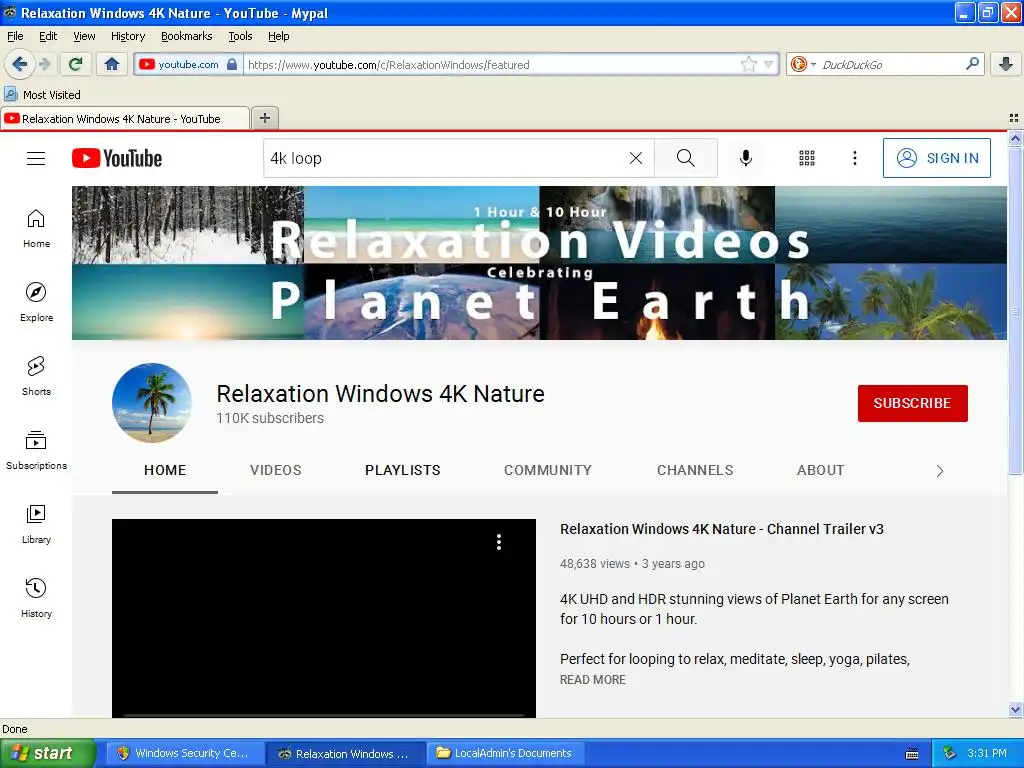This screenshot has height=768, width=1024.
Task: Clear the search query with the X
Action: (x=635, y=158)
